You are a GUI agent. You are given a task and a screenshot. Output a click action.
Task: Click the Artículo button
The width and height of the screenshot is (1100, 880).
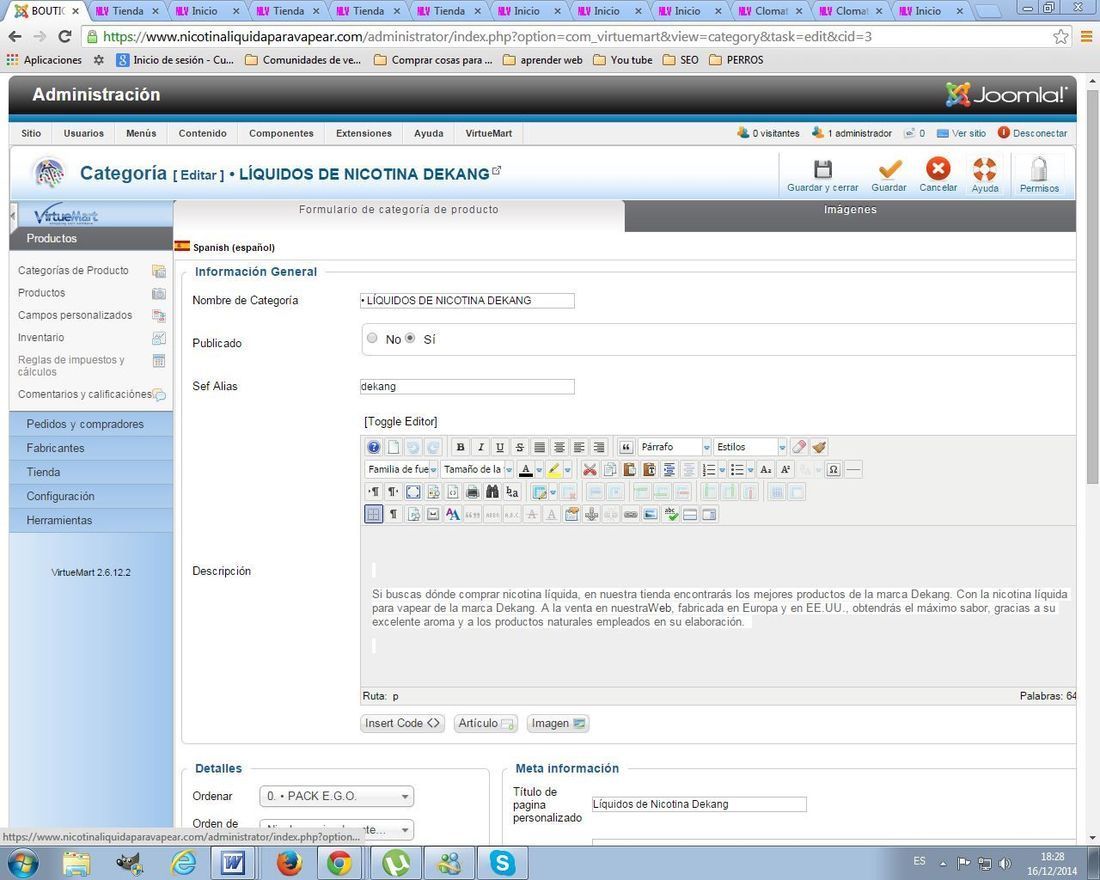(x=486, y=724)
